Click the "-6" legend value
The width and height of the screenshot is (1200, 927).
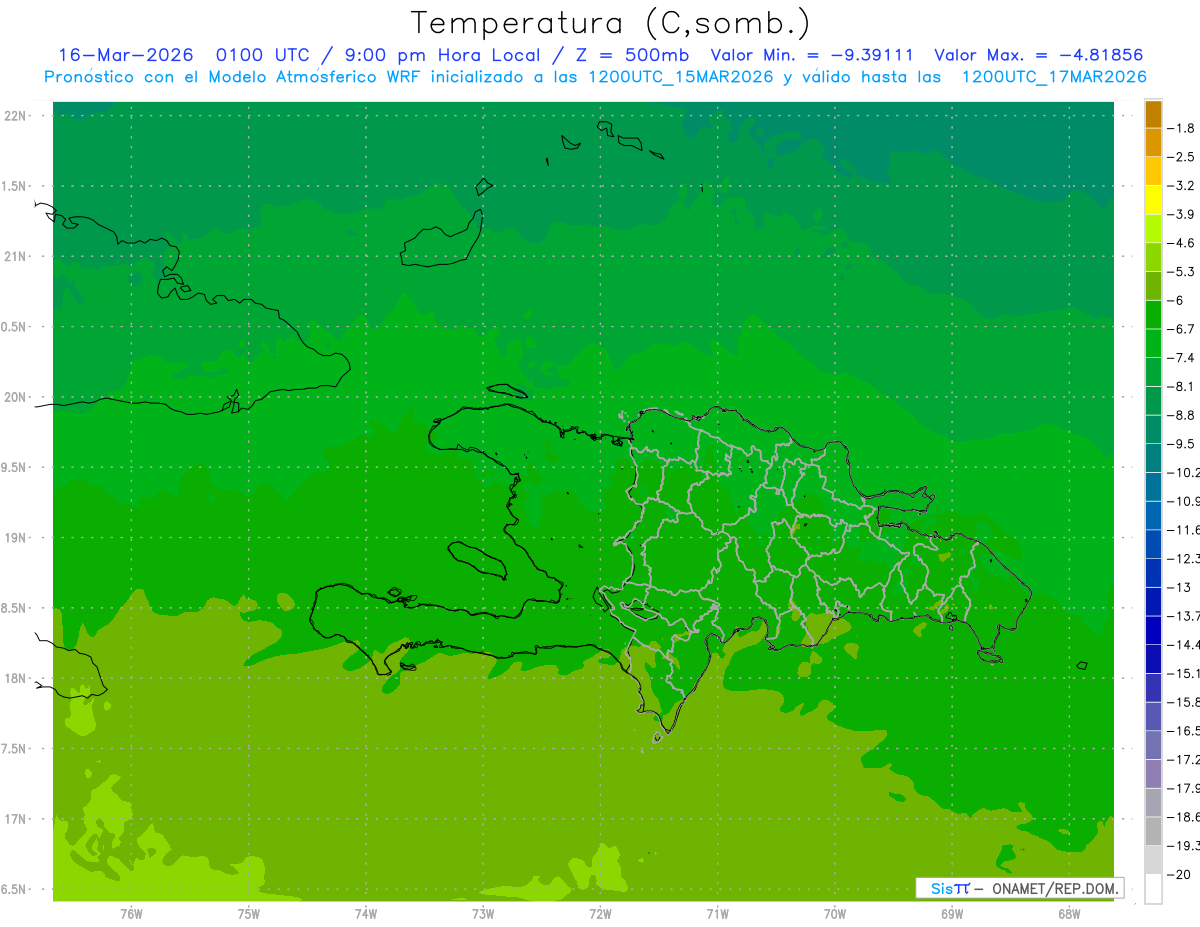(1176, 300)
